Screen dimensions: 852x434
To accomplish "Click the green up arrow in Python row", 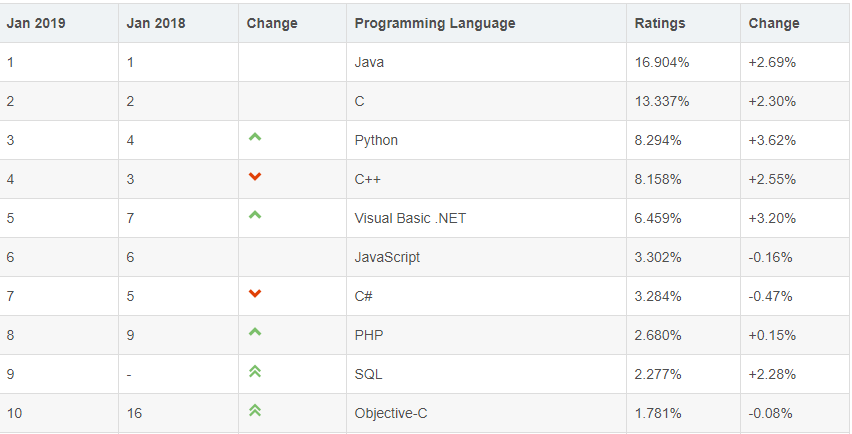I will point(255,137).
